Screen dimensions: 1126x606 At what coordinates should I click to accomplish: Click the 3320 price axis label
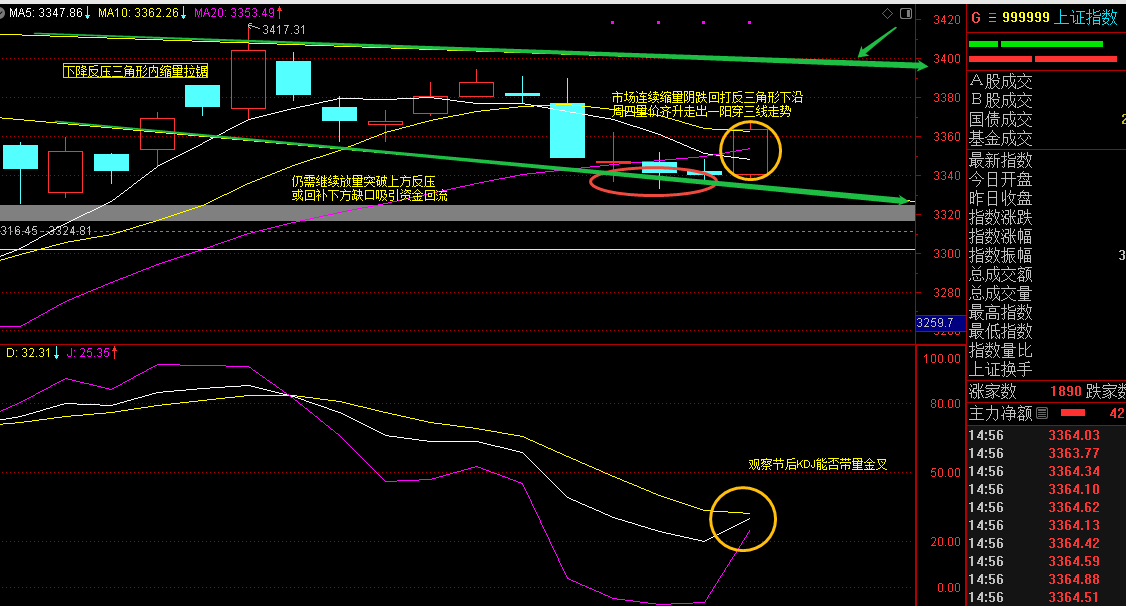point(946,215)
